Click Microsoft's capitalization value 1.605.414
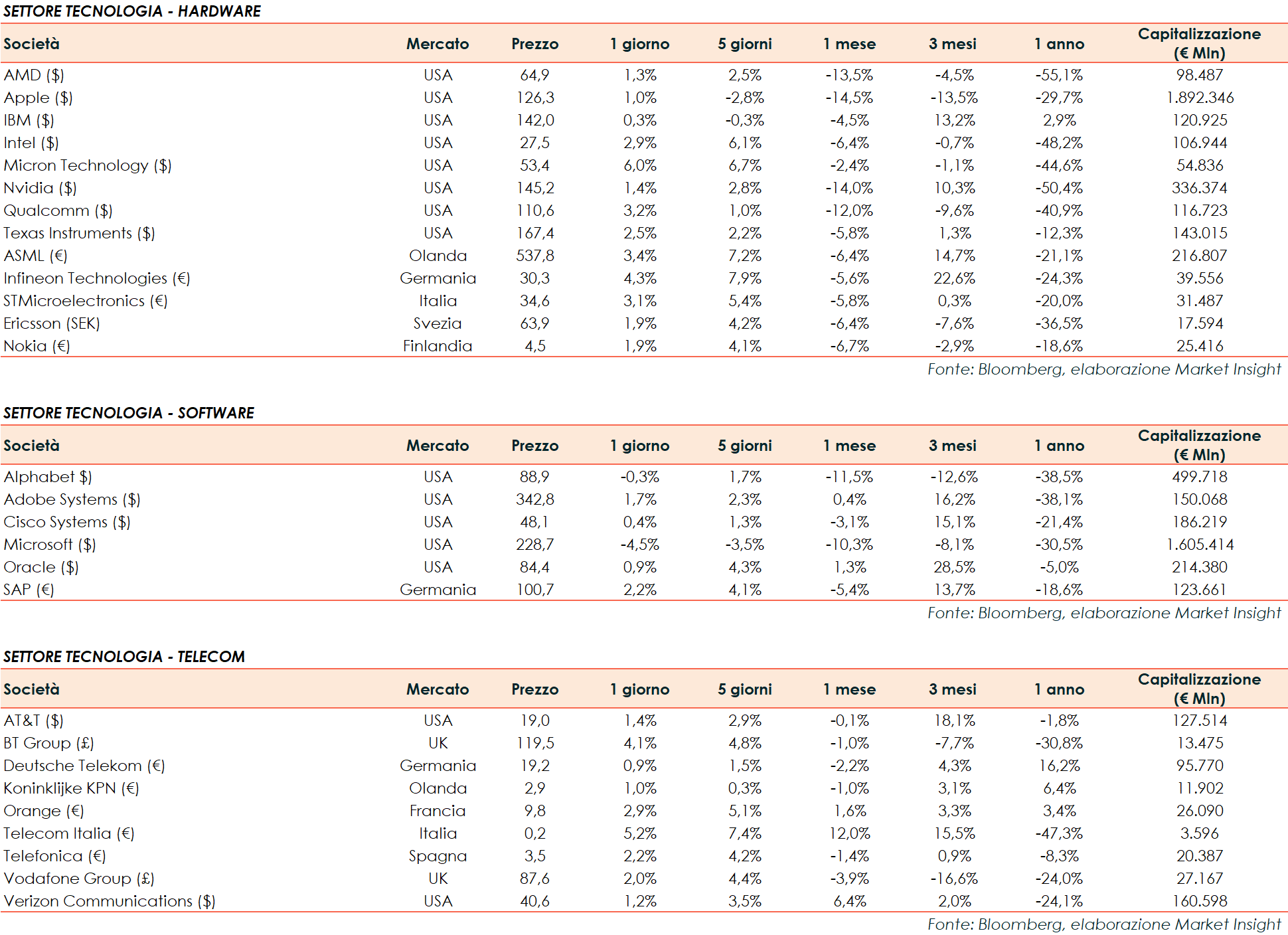Viewport: 1288px width, 935px height. coord(1200,545)
